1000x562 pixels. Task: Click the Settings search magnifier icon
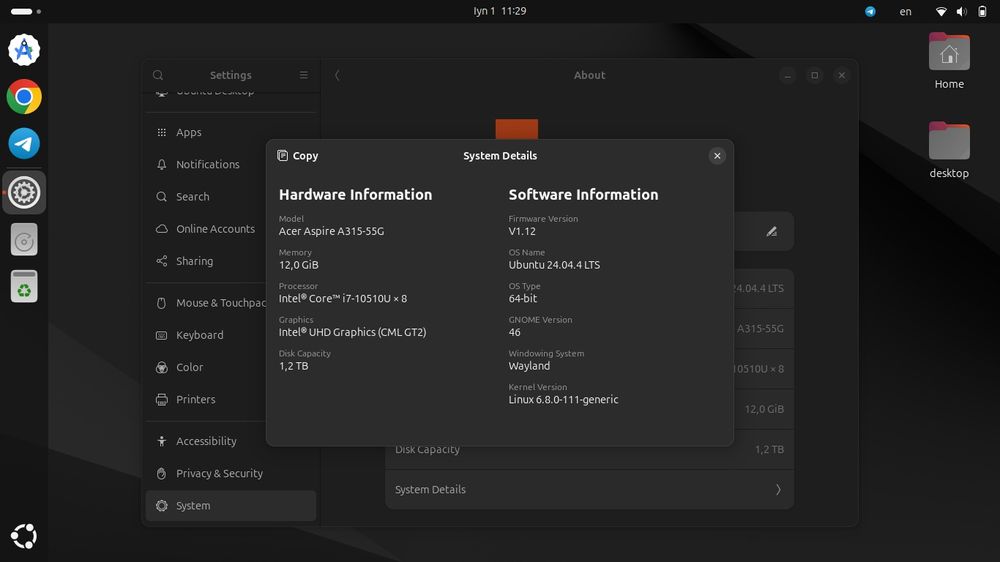pos(158,75)
